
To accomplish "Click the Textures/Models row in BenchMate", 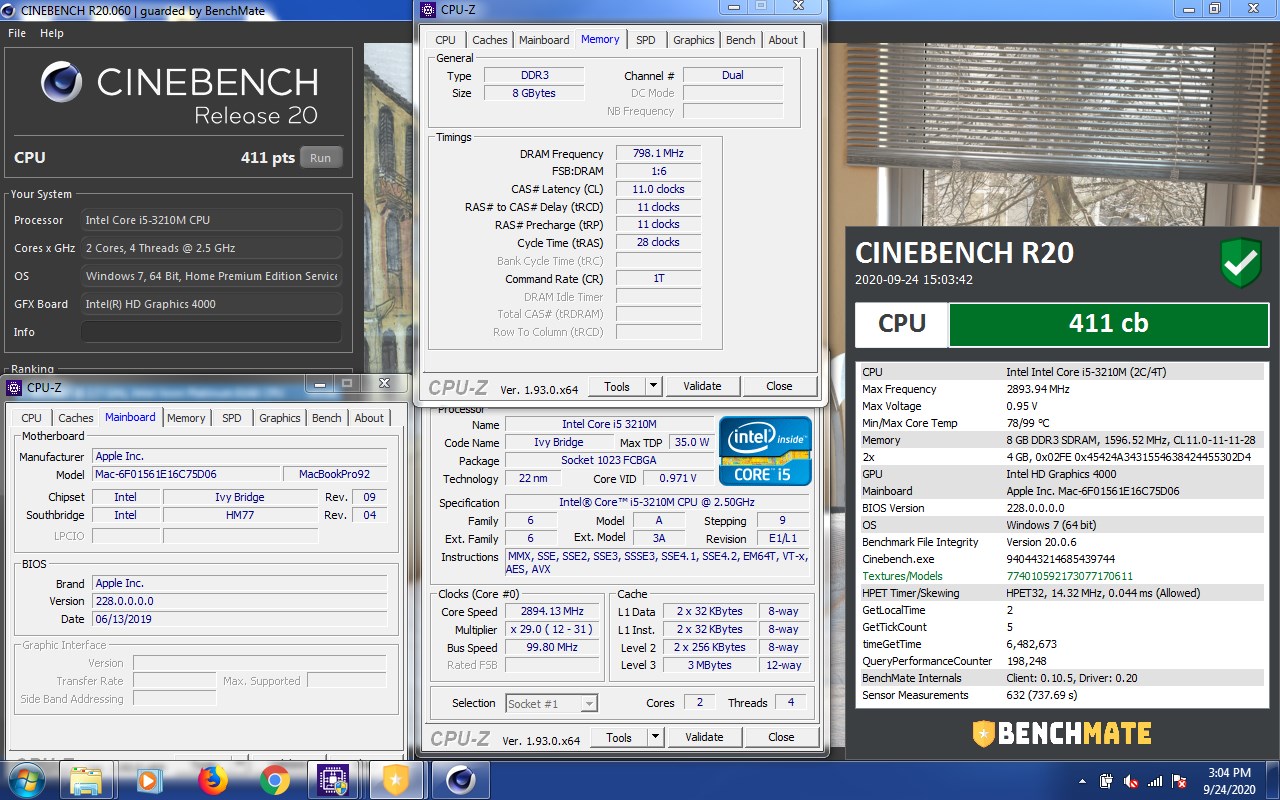I will tap(1062, 576).
